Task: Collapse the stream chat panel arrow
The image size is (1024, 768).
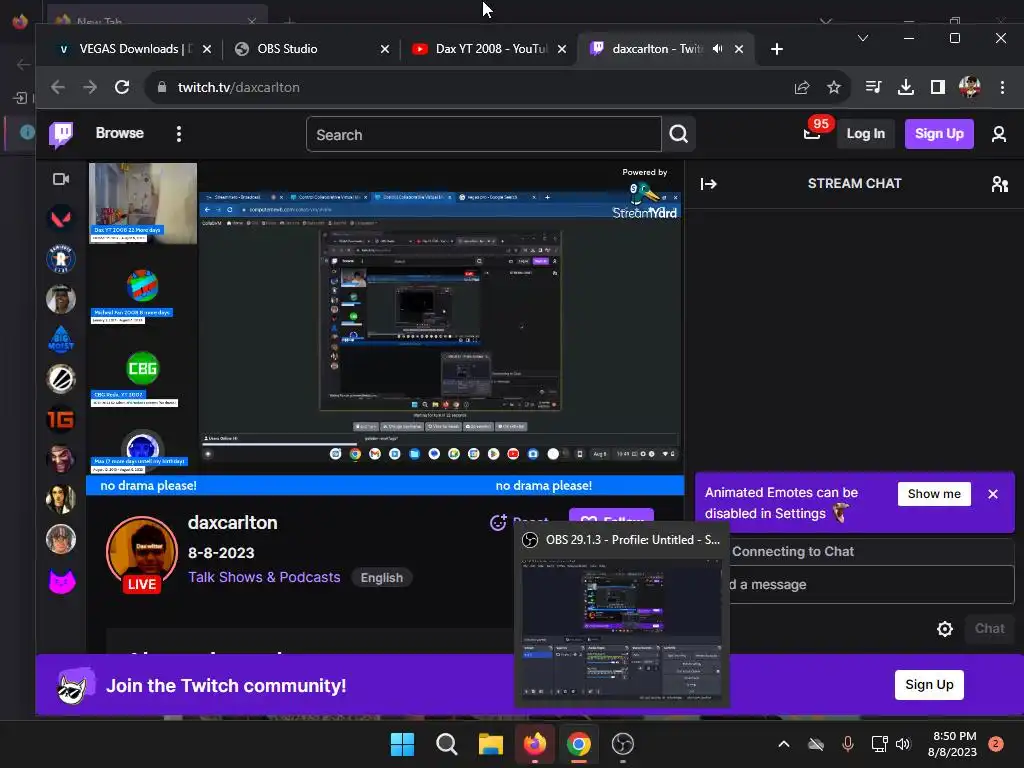Action: 709,184
